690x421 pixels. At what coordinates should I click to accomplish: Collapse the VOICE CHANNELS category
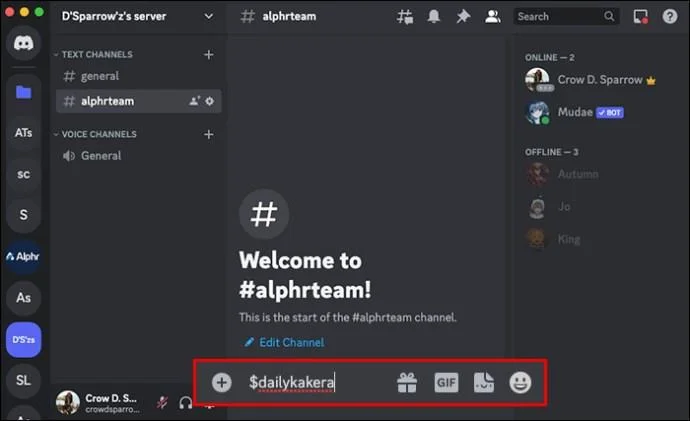coord(98,134)
